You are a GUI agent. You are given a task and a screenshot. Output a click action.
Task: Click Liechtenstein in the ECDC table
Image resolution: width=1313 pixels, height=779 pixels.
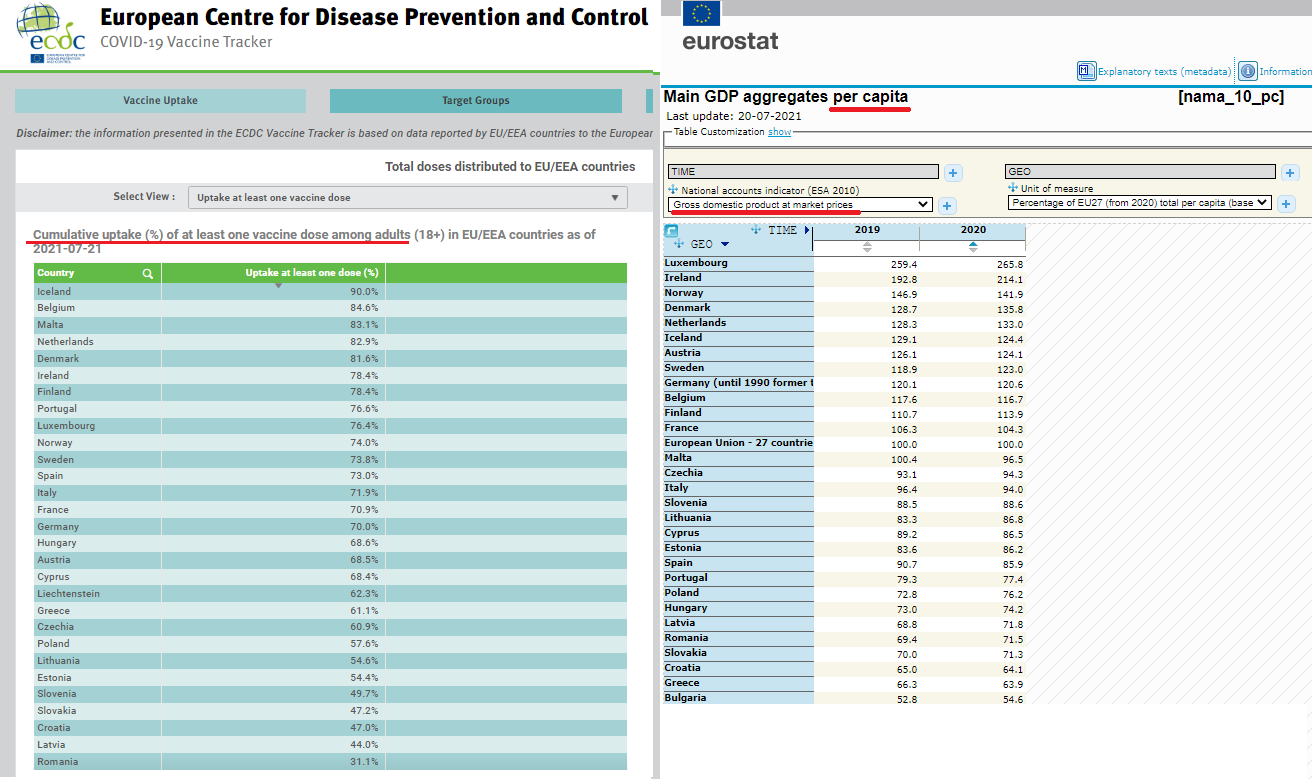68,594
